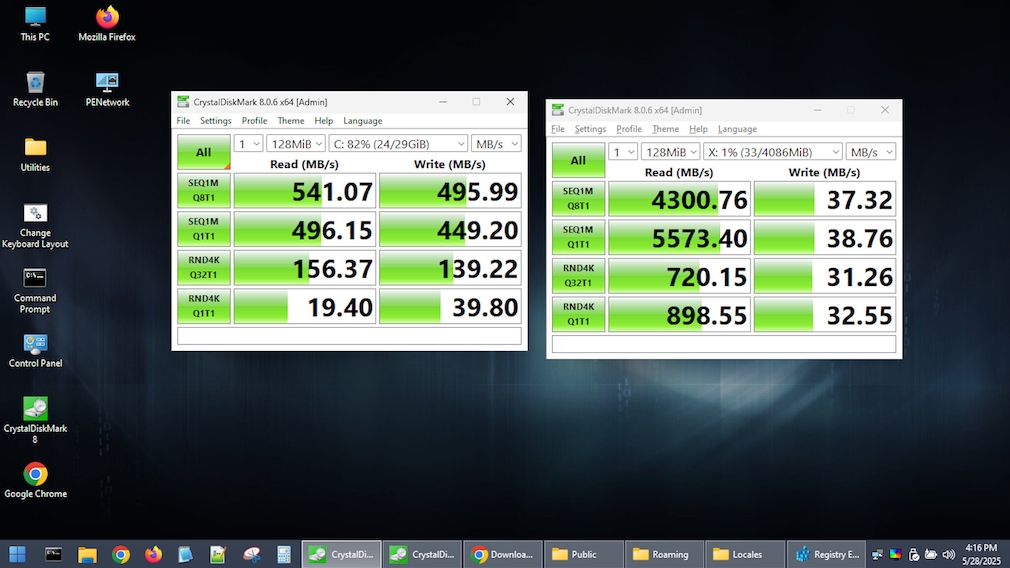Open MB/s unit dropdown in right window
This screenshot has width=1010, height=568.
871,152
